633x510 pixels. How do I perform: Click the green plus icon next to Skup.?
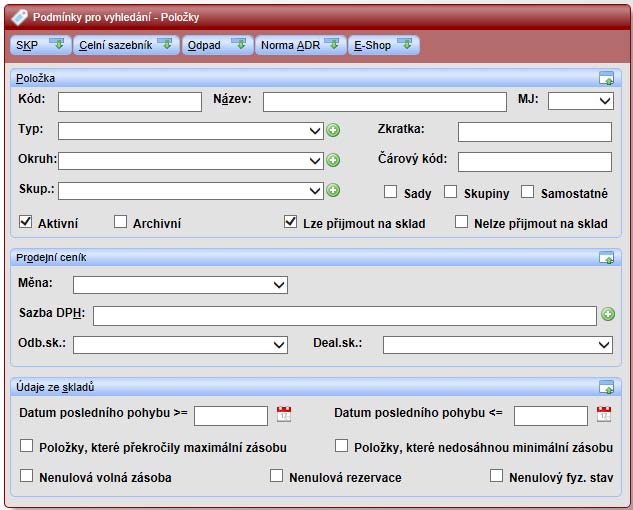pos(333,190)
